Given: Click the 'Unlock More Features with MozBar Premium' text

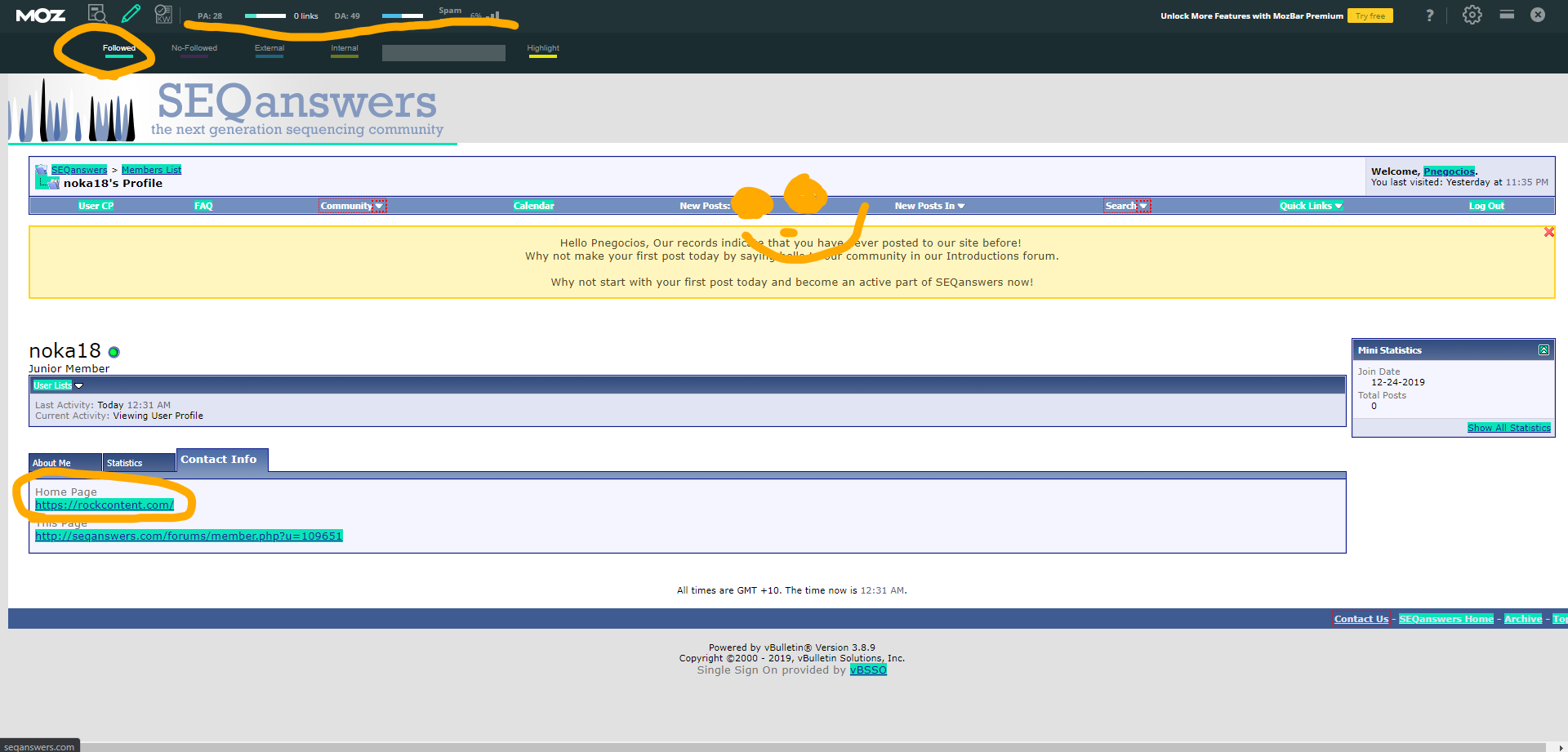Looking at the screenshot, I should tap(1252, 16).
